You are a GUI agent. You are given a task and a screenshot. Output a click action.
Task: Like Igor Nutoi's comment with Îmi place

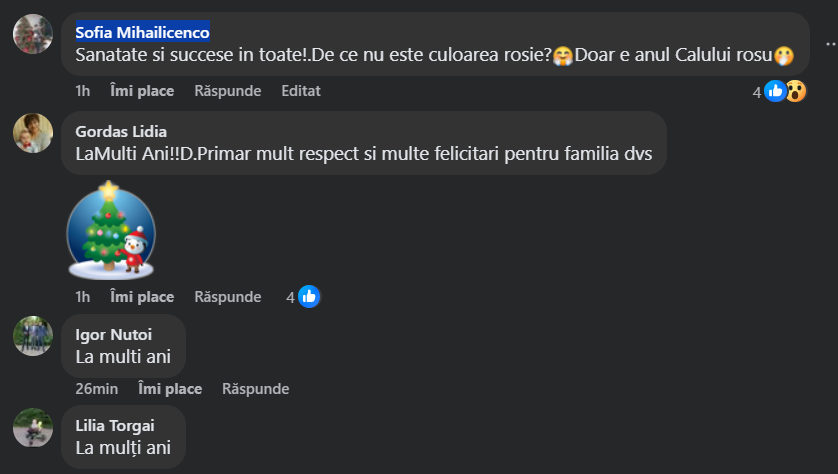(x=170, y=389)
